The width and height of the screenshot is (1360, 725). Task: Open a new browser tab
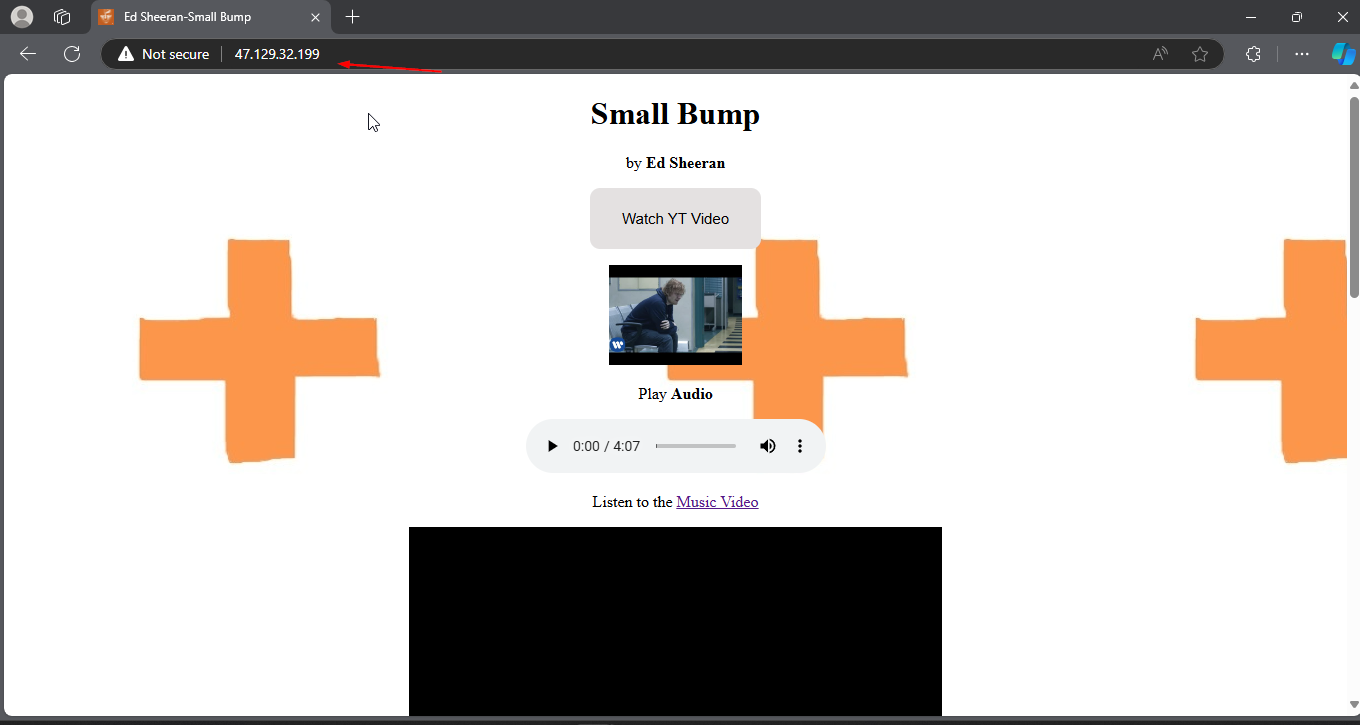click(x=352, y=17)
